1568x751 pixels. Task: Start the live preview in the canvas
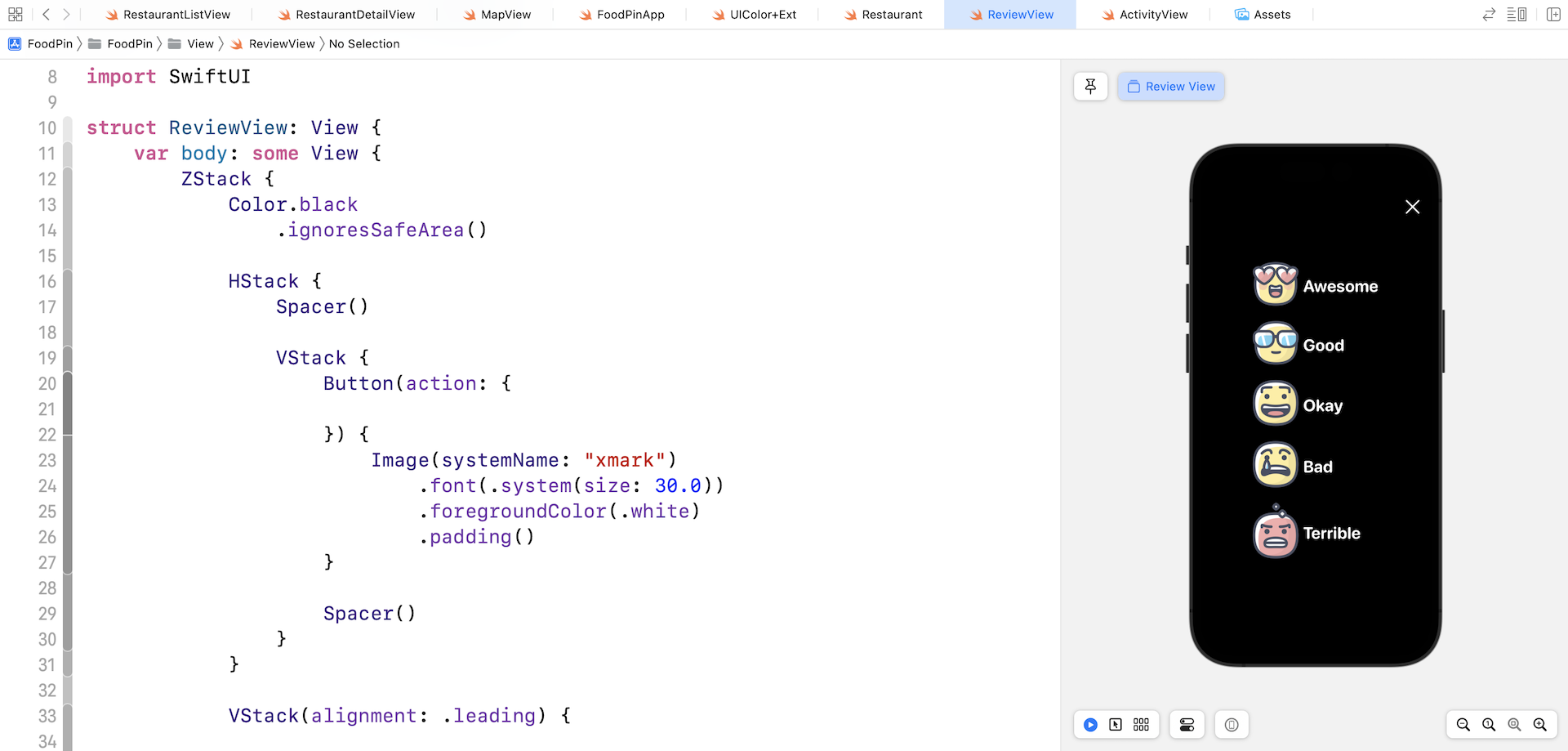(1090, 724)
